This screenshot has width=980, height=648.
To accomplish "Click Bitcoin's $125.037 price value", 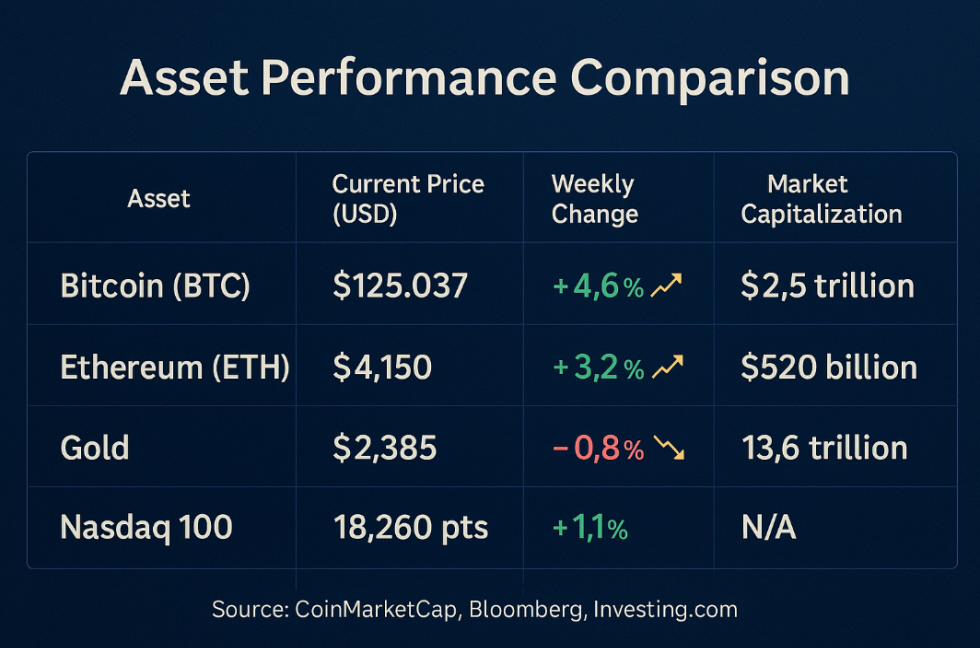I will click(400, 287).
